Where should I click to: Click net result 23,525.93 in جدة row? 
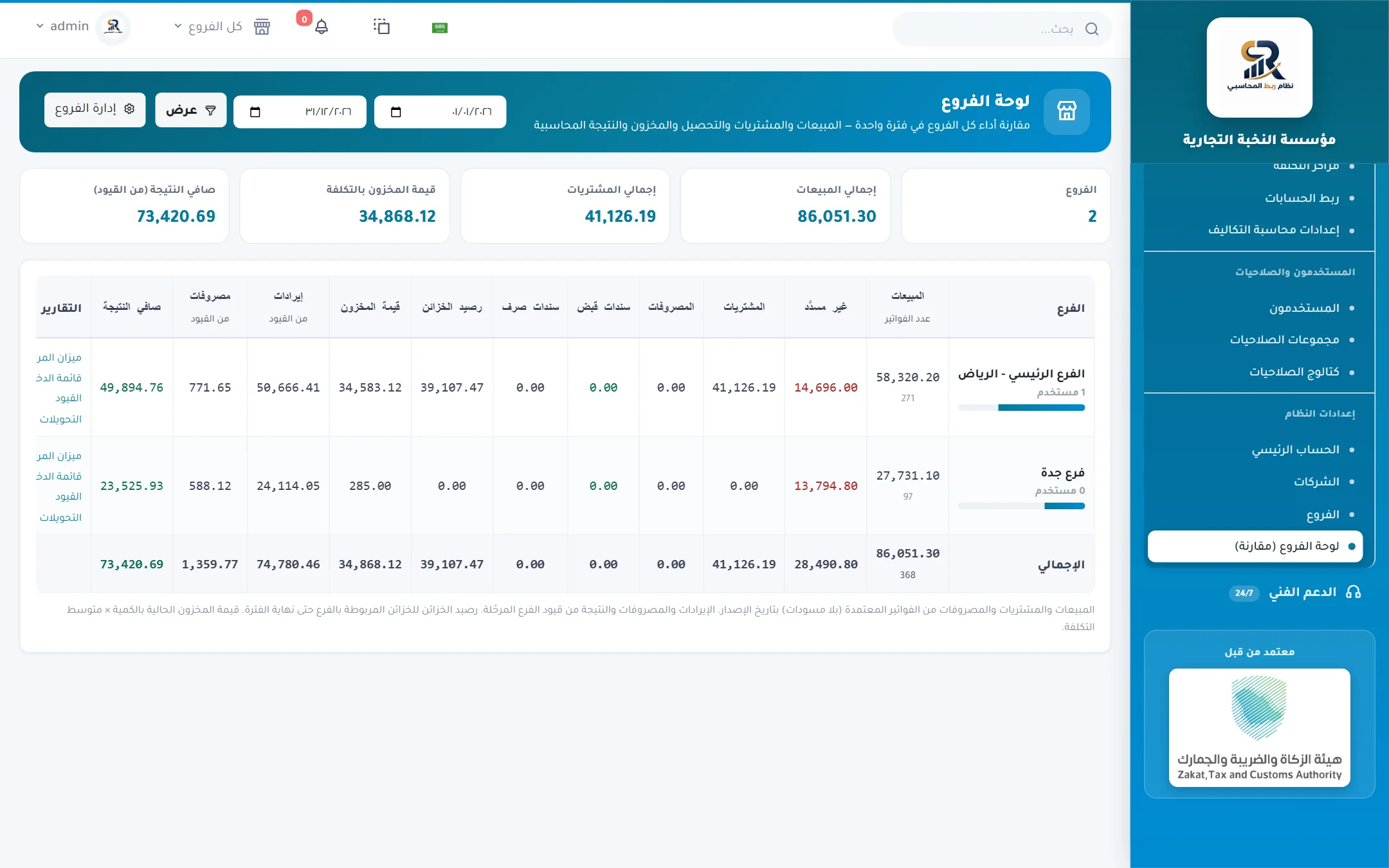132,486
